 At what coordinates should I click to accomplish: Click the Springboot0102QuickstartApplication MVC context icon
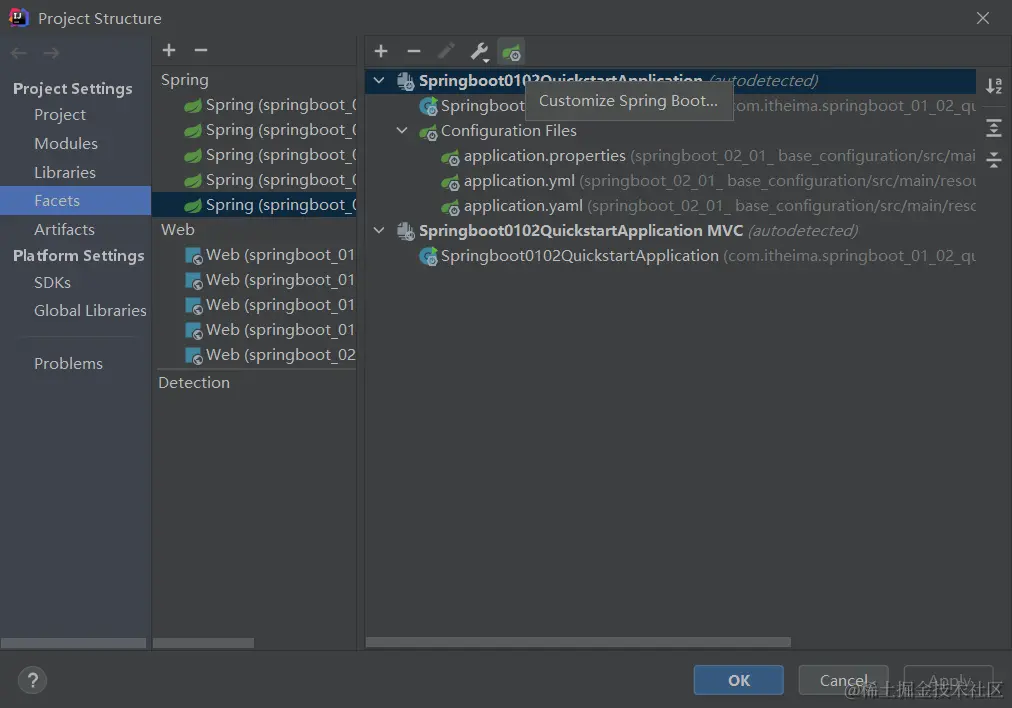coord(405,231)
